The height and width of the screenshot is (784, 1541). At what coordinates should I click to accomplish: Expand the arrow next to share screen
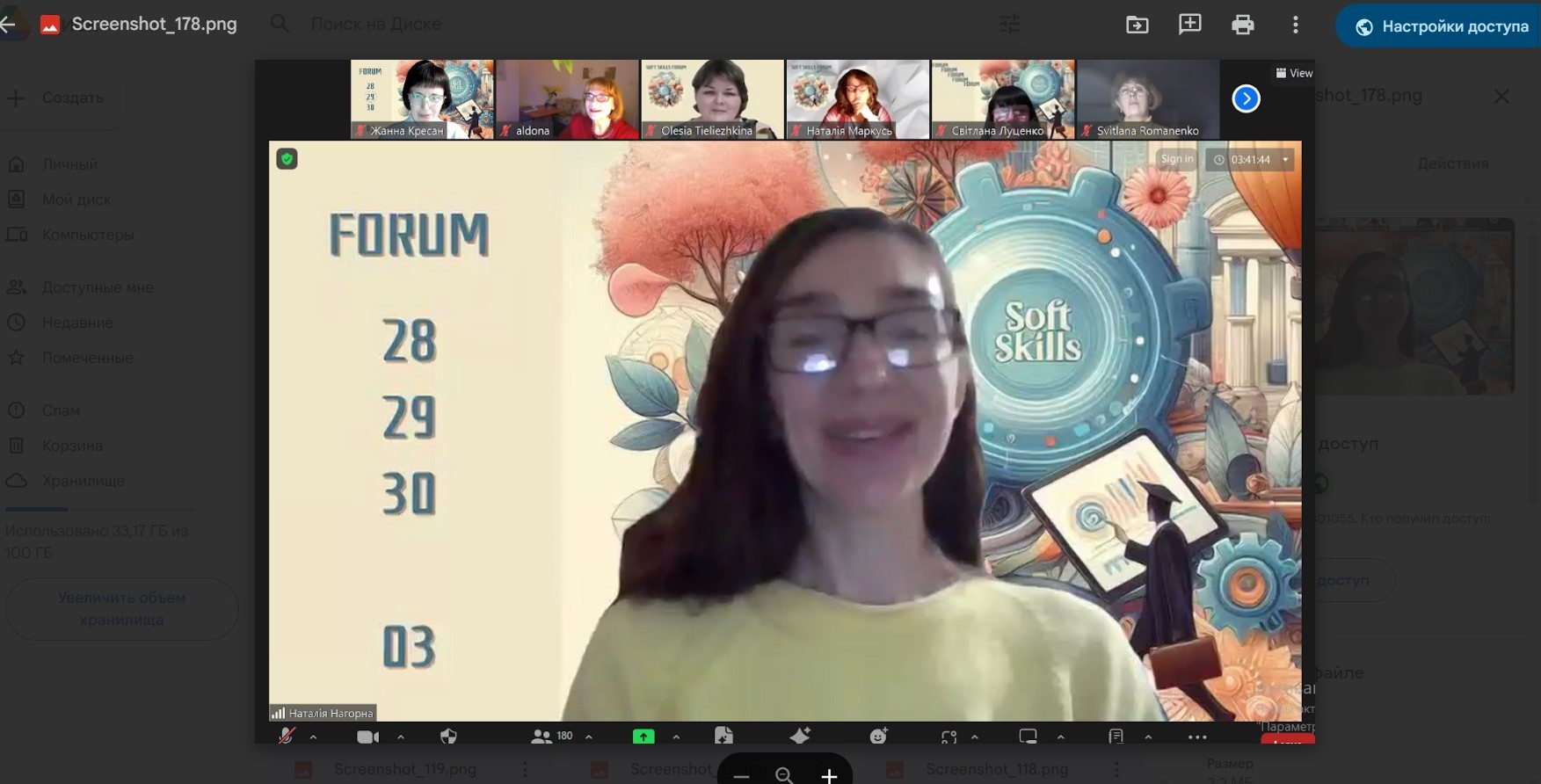676,737
